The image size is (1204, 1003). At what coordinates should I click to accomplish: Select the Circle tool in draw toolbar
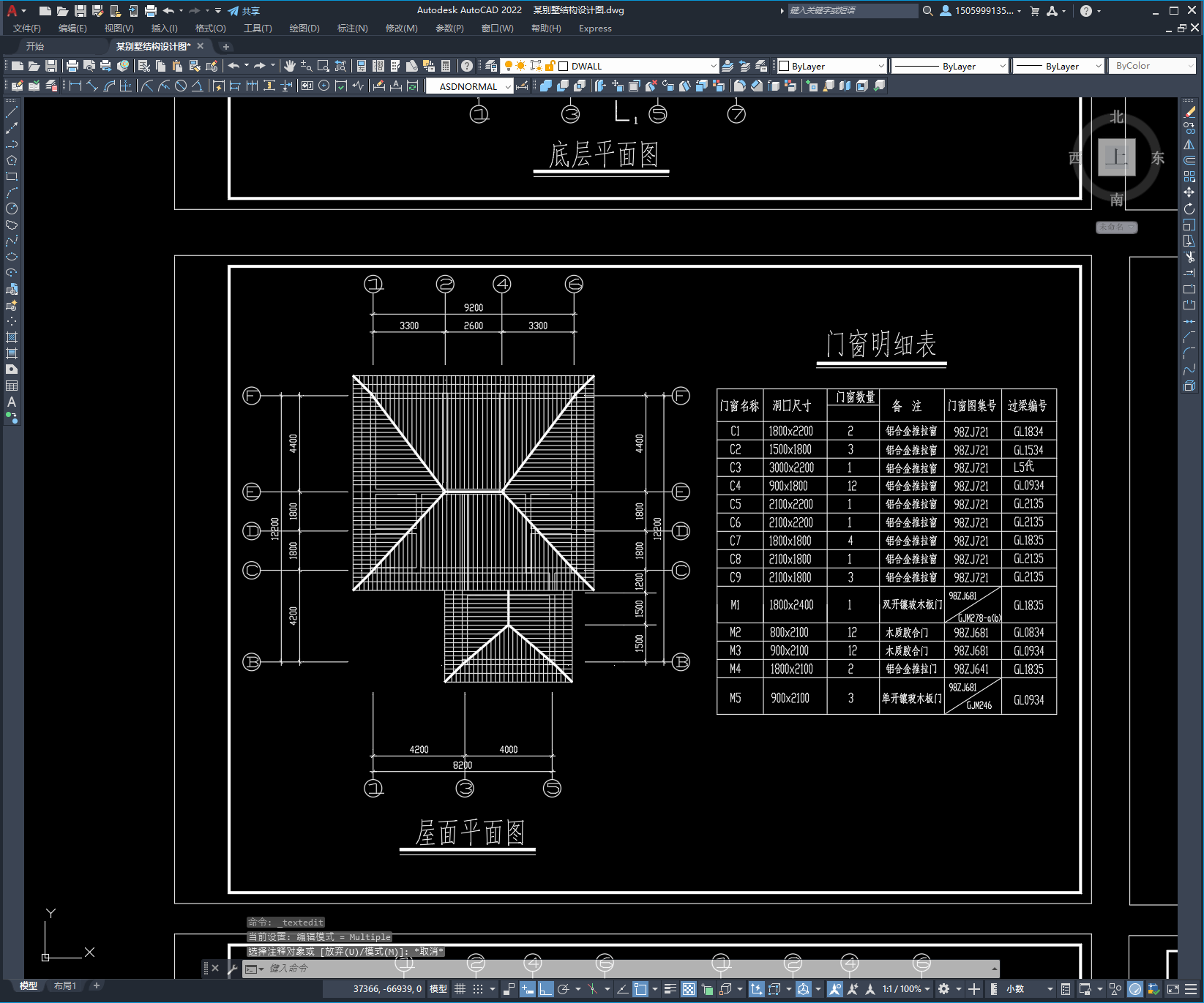click(x=12, y=209)
